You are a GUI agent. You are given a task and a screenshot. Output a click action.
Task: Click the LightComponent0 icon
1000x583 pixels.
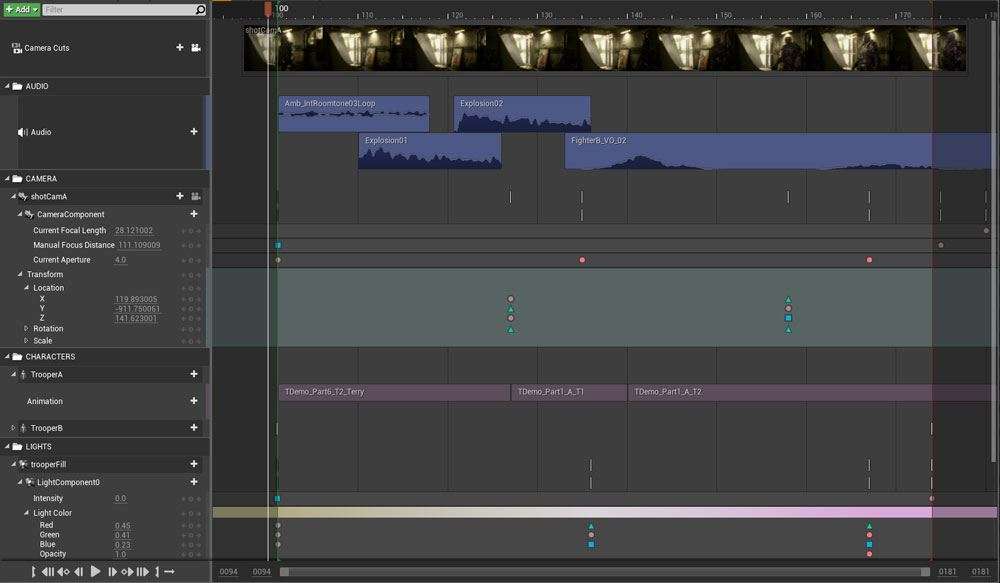[29, 482]
